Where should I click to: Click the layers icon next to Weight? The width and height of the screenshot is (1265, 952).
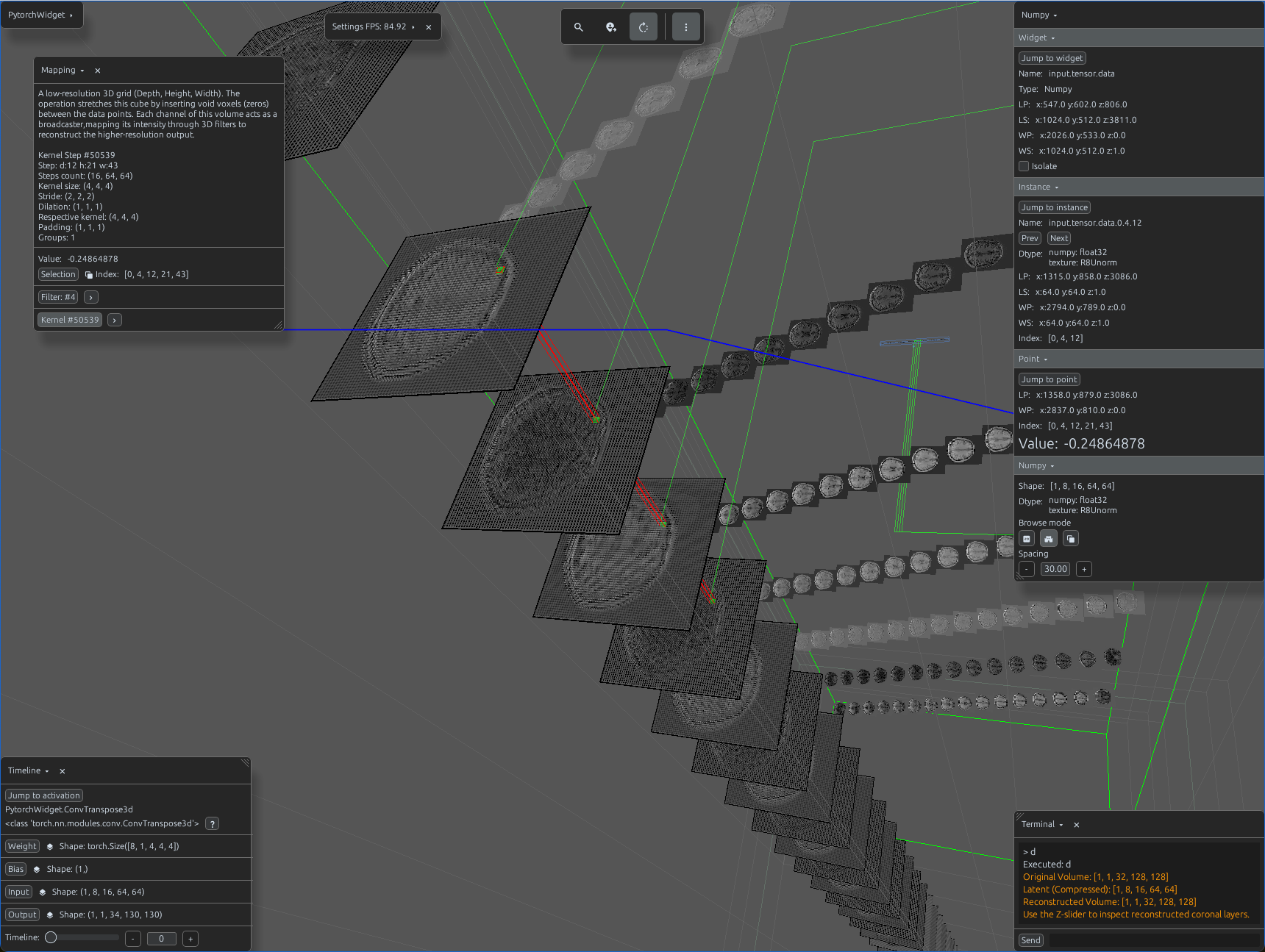tap(50, 847)
